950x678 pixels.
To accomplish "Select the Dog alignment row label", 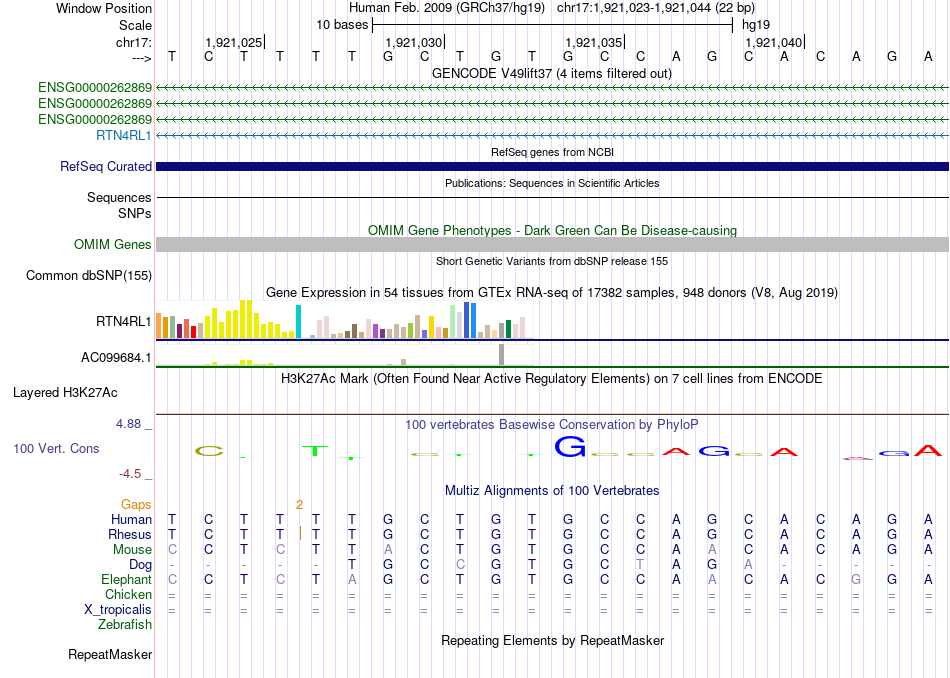I will pyautogui.click(x=140, y=565).
